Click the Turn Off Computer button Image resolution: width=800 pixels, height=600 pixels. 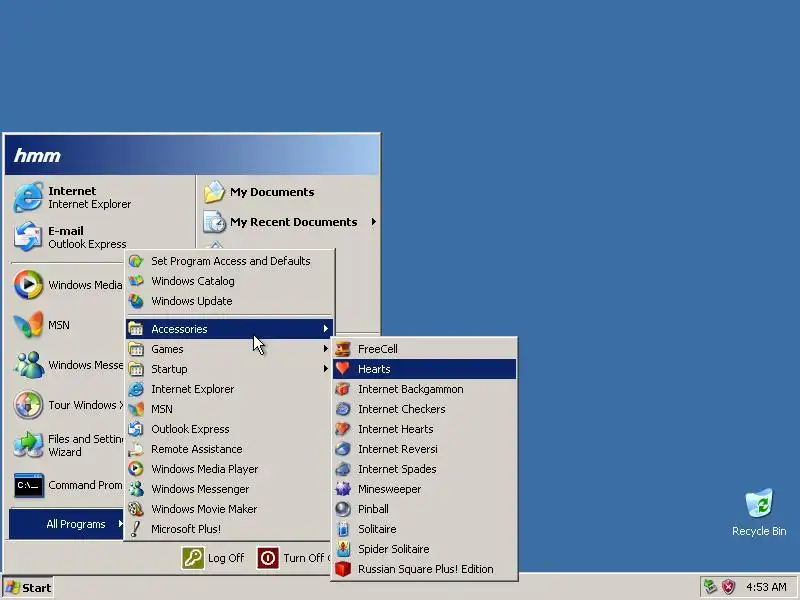click(x=294, y=558)
